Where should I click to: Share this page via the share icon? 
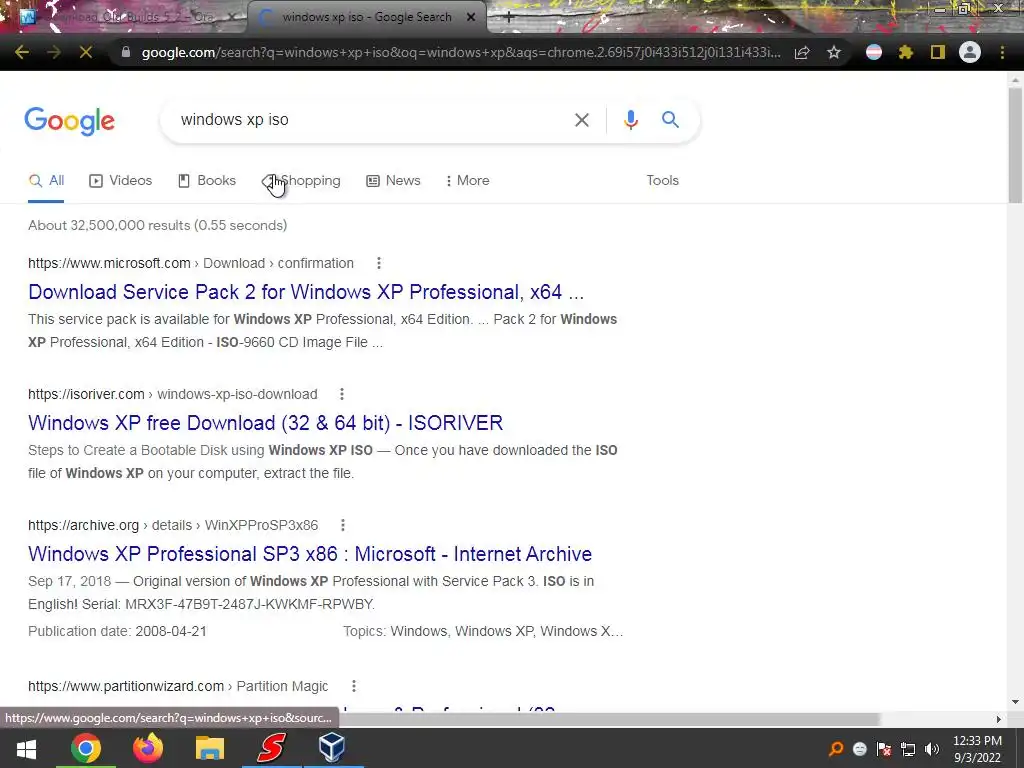(802, 52)
